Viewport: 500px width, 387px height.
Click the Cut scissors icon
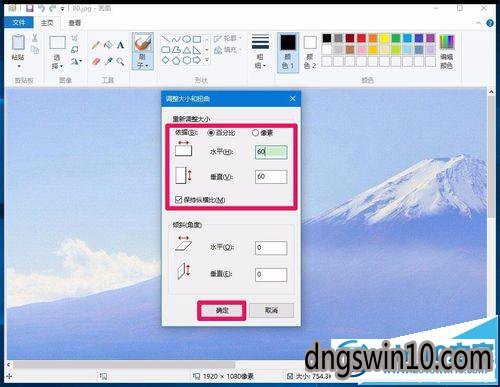point(34,38)
